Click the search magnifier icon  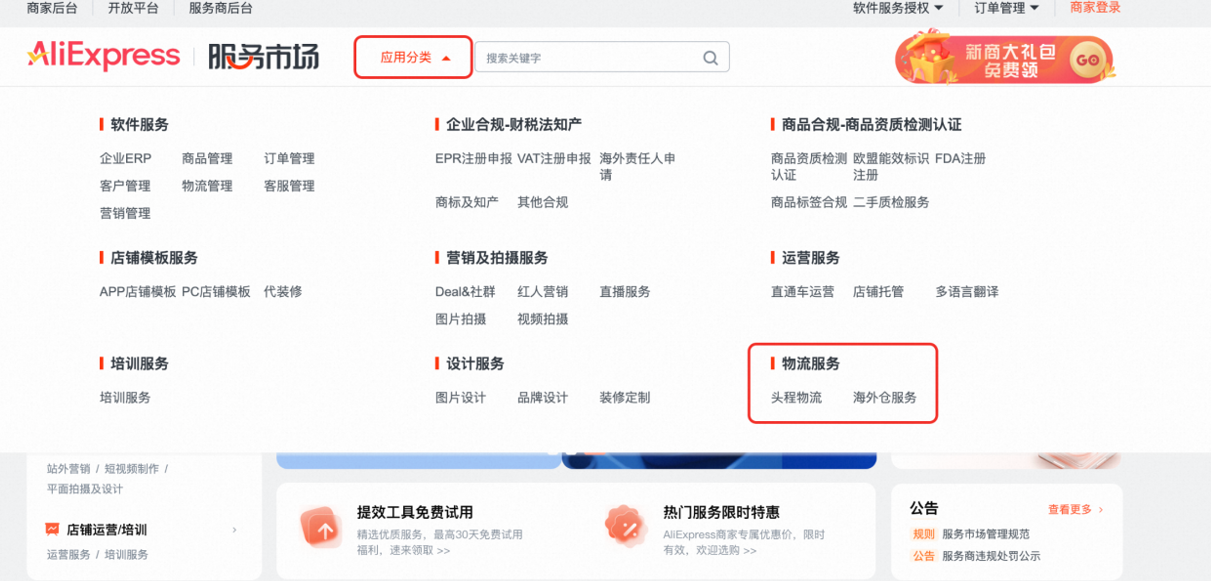(x=710, y=57)
